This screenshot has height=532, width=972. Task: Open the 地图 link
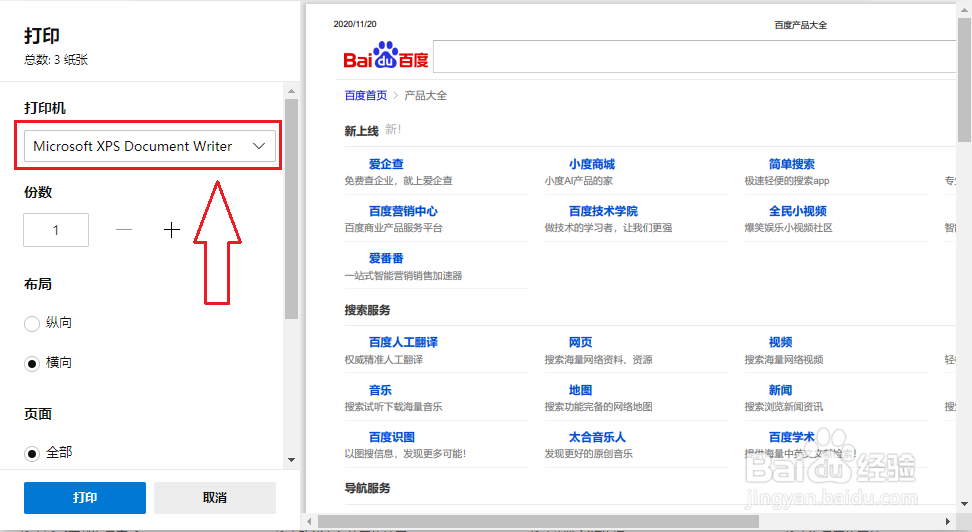580,390
